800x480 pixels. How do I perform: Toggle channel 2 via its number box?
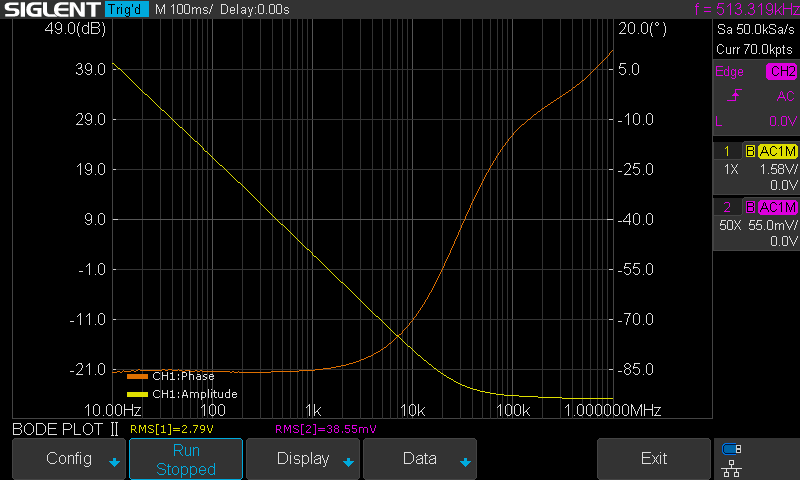pos(727,208)
